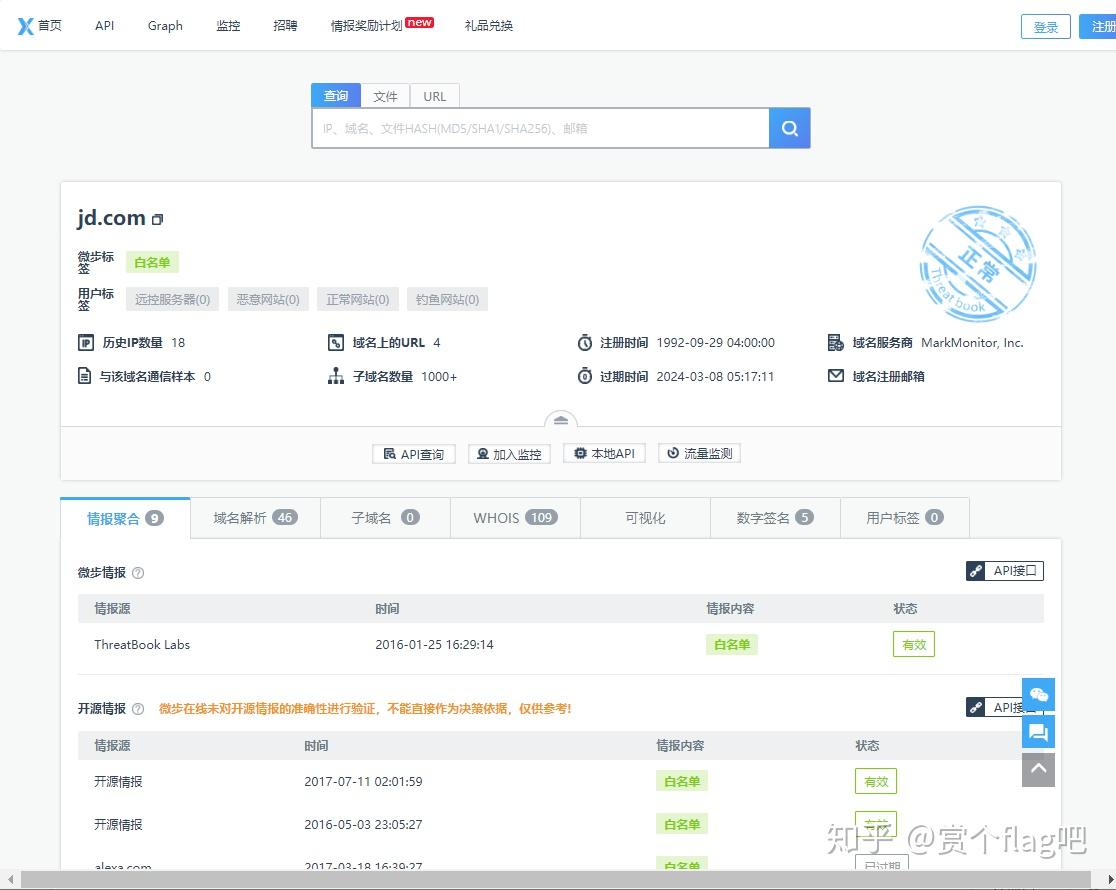Switch to the 子域名 tab
This screenshot has width=1116, height=890.
385,518
